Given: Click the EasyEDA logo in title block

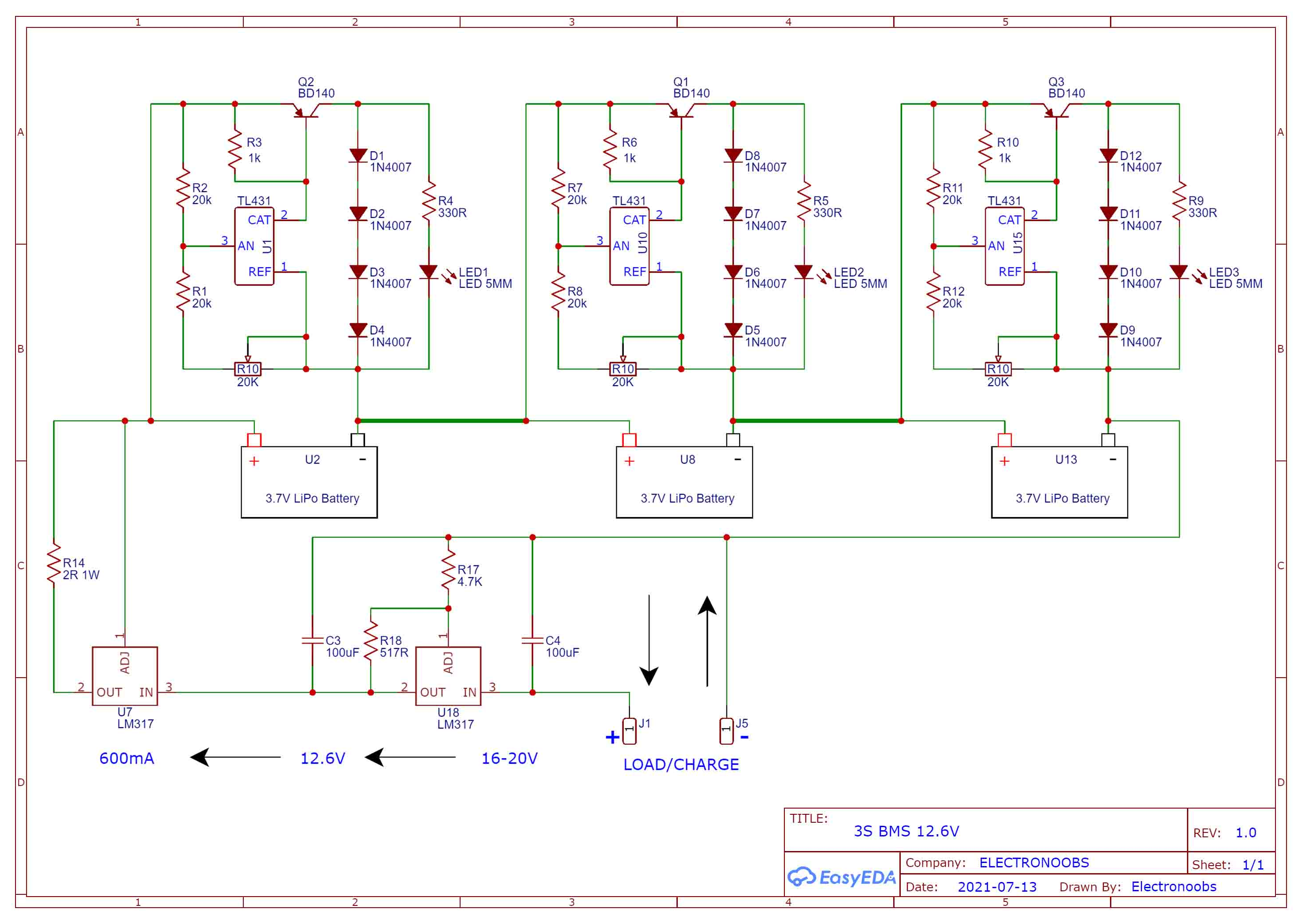Looking at the screenshot, I should pos(841,877).
